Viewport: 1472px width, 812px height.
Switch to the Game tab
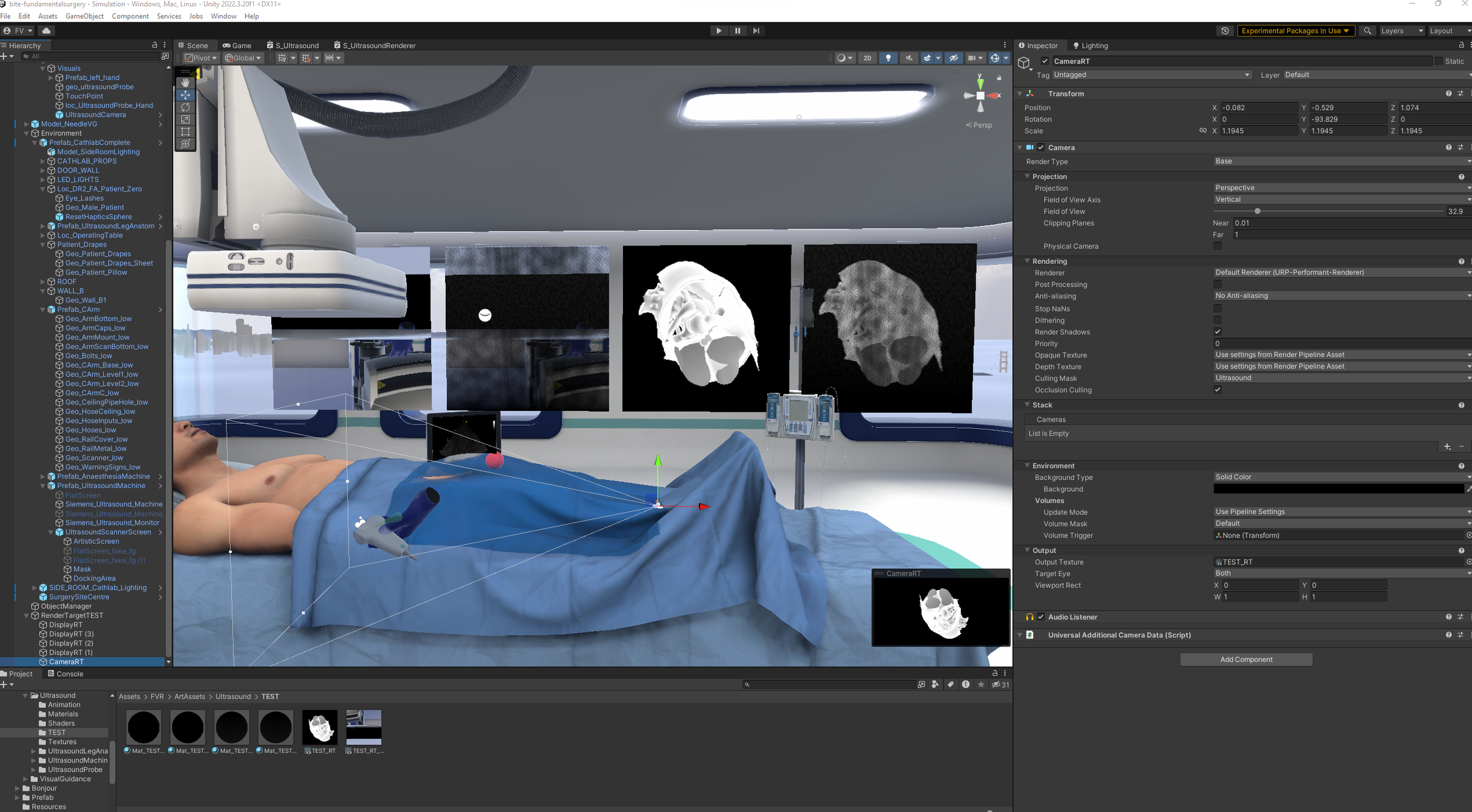pos(237,45)
